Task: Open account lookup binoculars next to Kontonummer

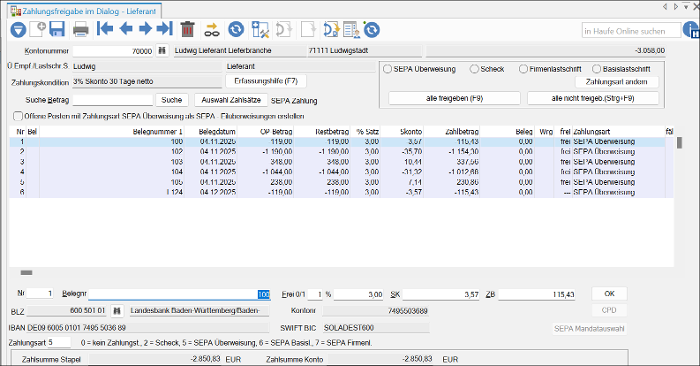Action: click(162, 50)
